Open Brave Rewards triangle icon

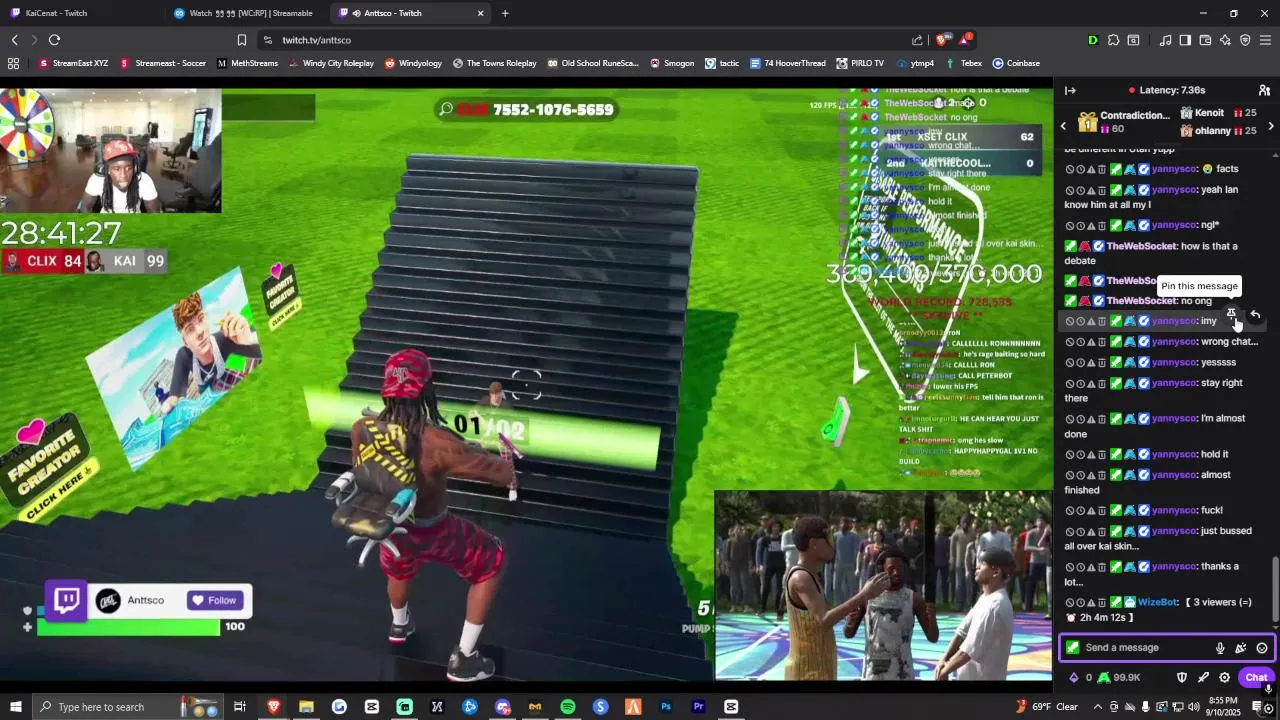click(965, 40)
